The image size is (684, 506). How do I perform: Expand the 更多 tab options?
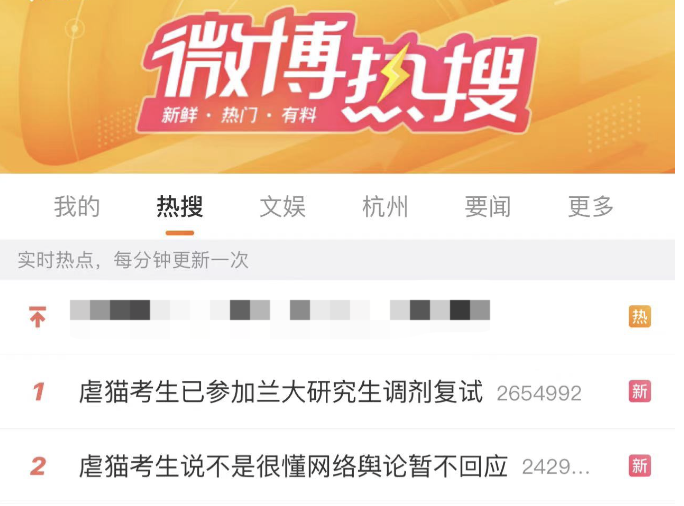pos(591,206)
